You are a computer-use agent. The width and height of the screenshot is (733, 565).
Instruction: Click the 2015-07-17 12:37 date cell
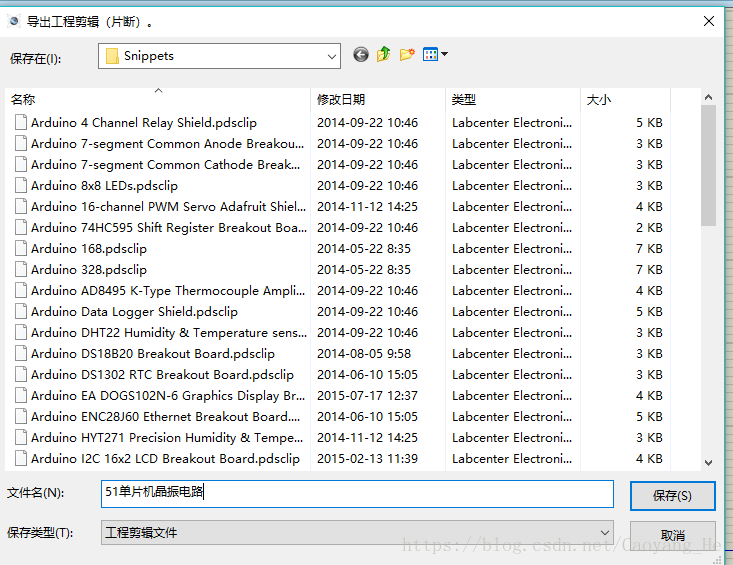coord(367,396)
